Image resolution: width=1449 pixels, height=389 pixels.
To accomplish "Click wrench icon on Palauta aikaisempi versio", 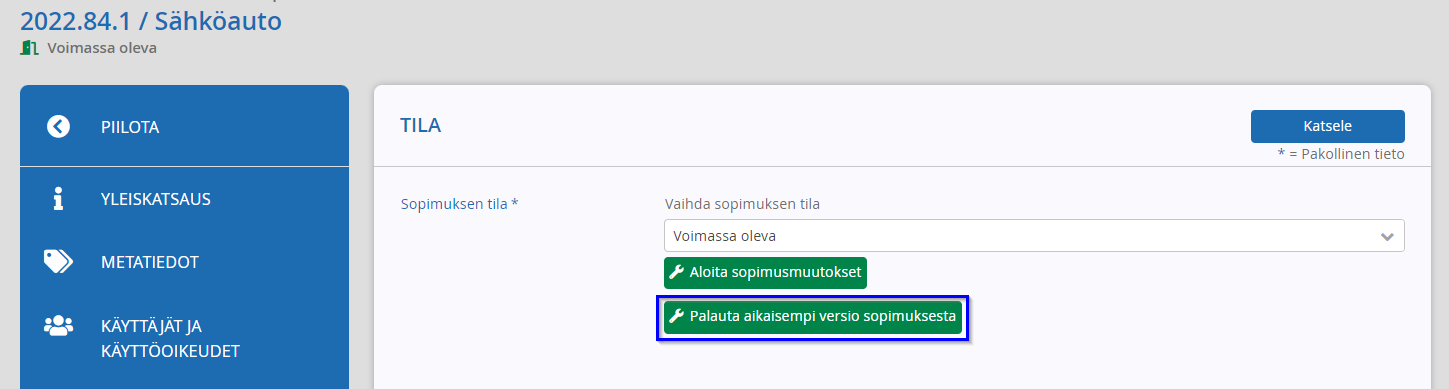I will pyautogui.click(x=676, y=317).
